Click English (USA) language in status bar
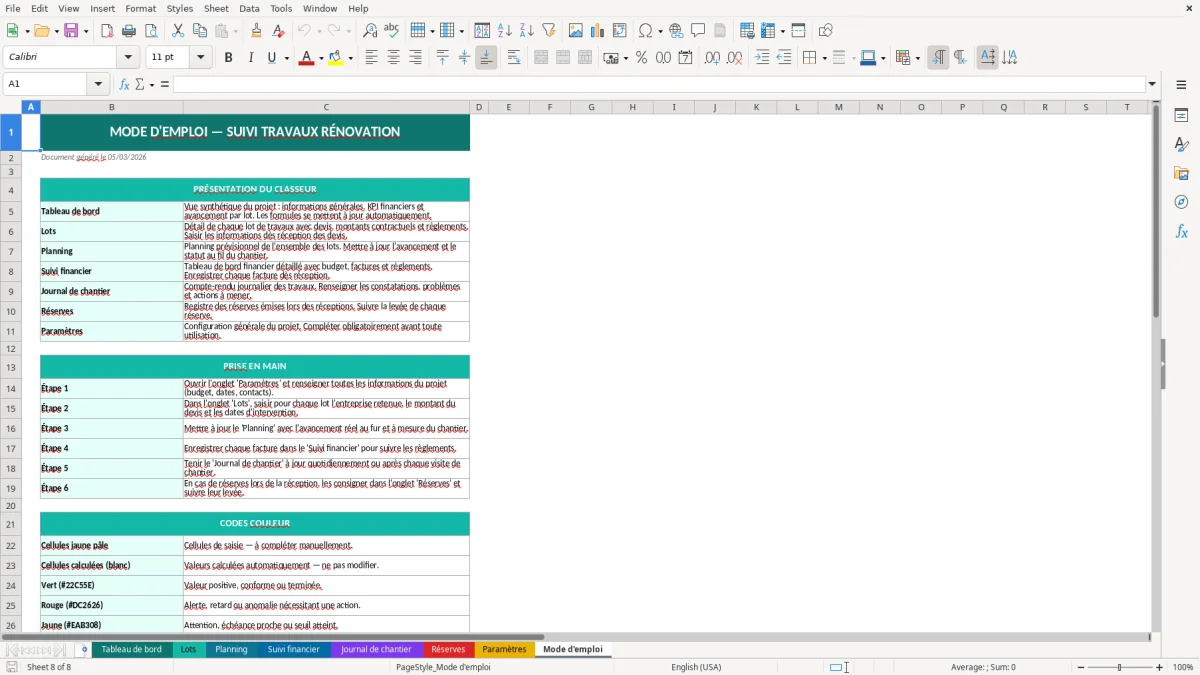 click(x=696, y=667)
